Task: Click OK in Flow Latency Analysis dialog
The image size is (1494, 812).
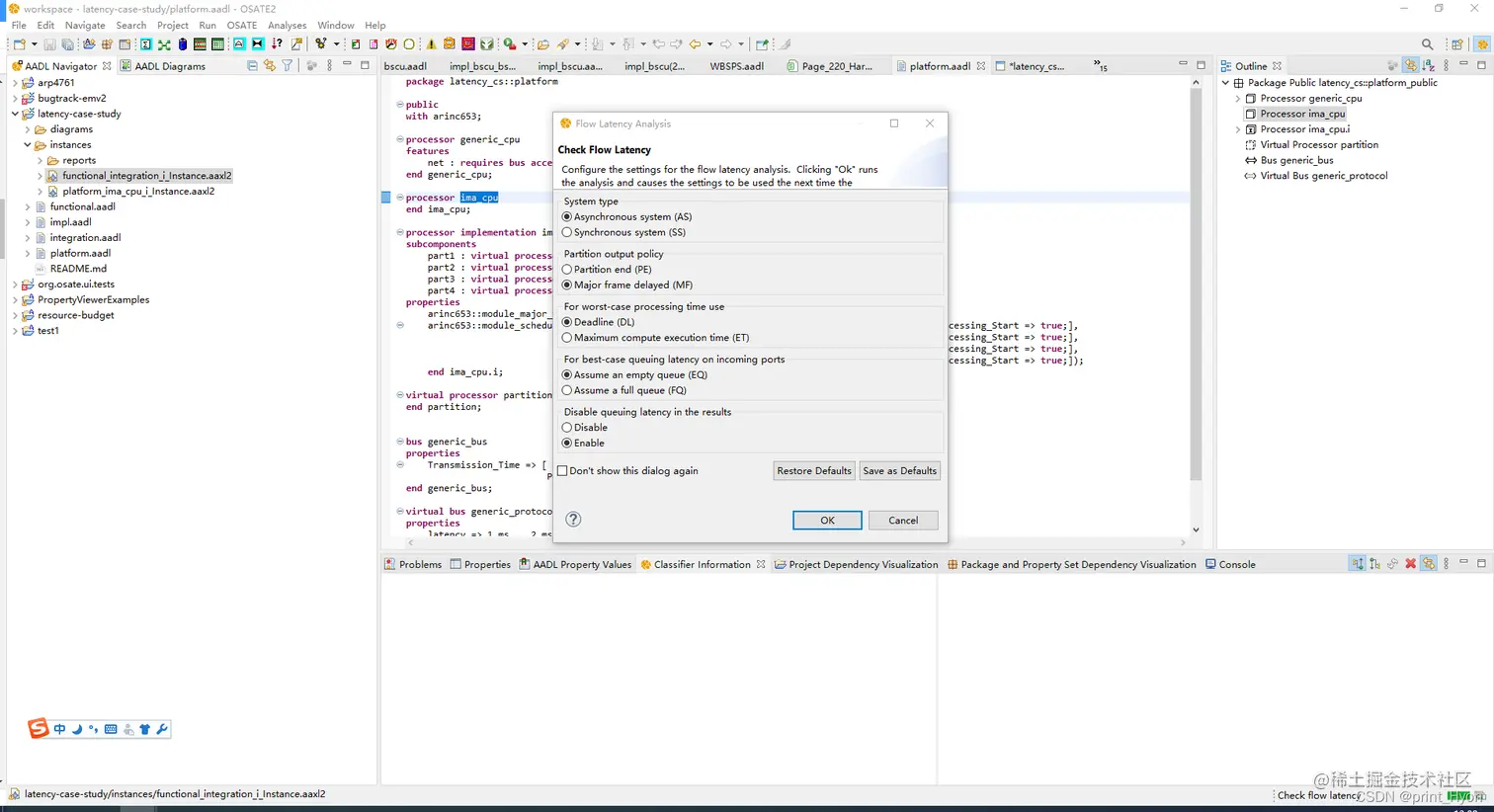Action: 827,521
